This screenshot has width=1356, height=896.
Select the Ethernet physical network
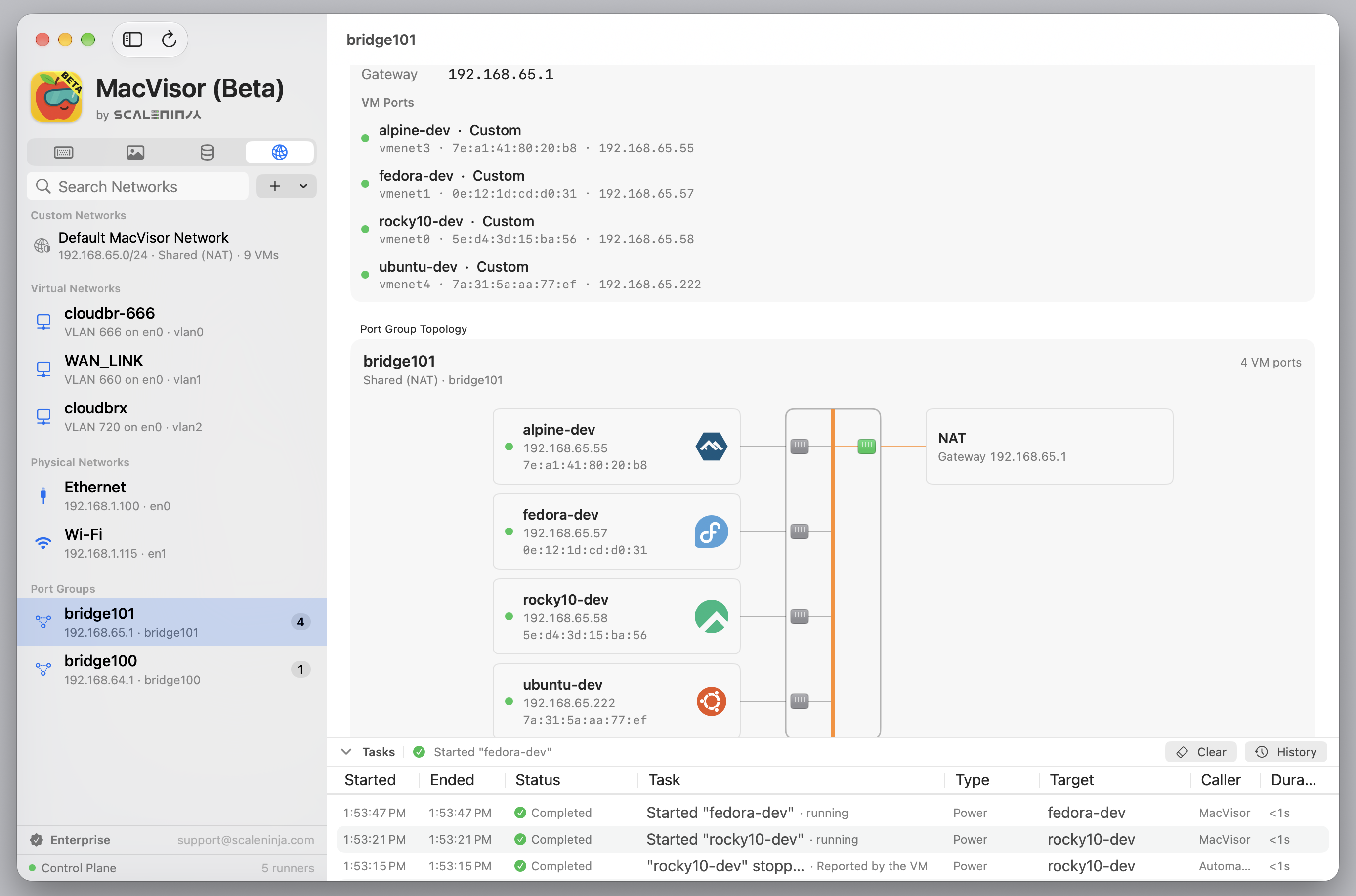171,495
